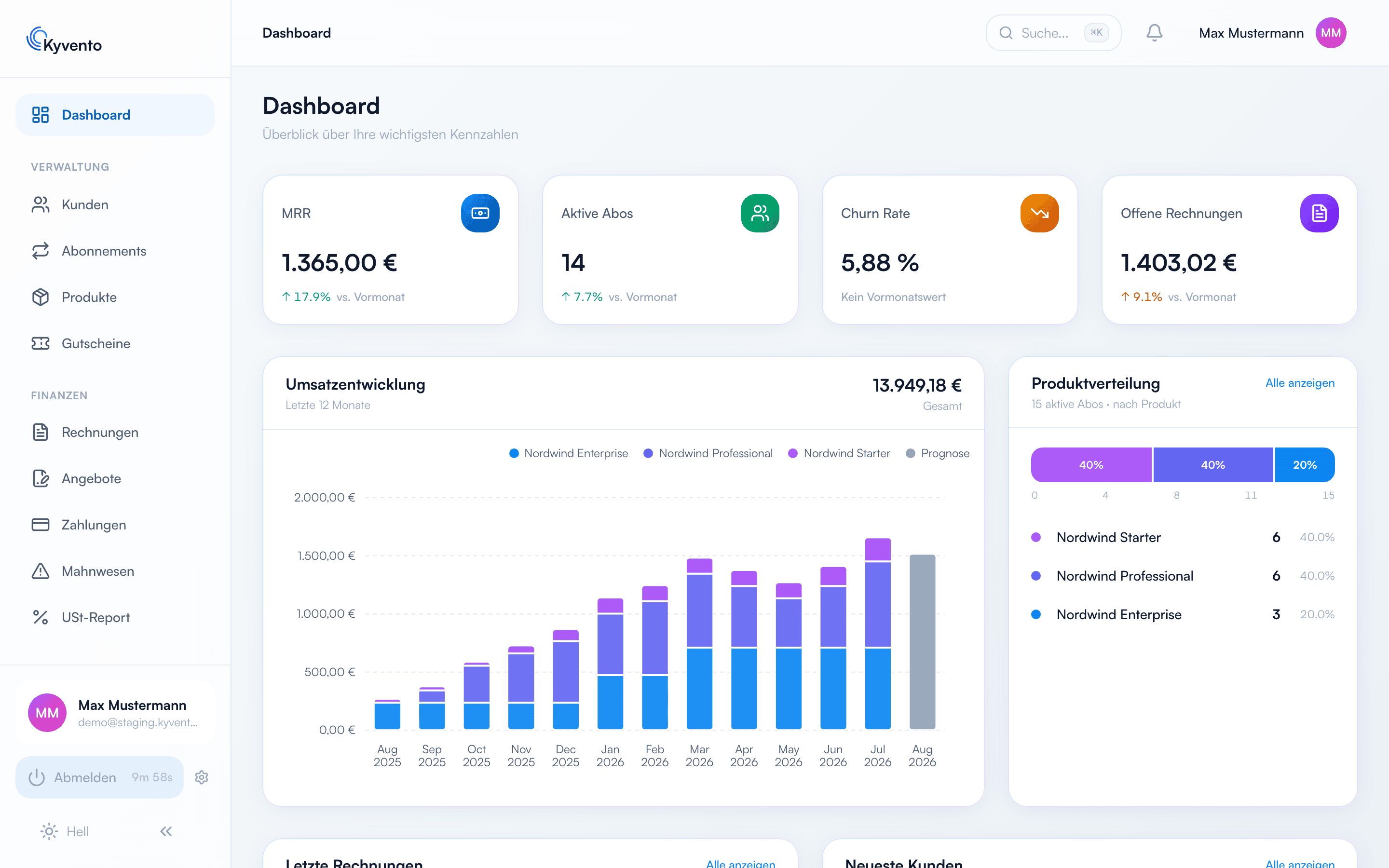Open Kunden in the sidebar

coord(115,204)
